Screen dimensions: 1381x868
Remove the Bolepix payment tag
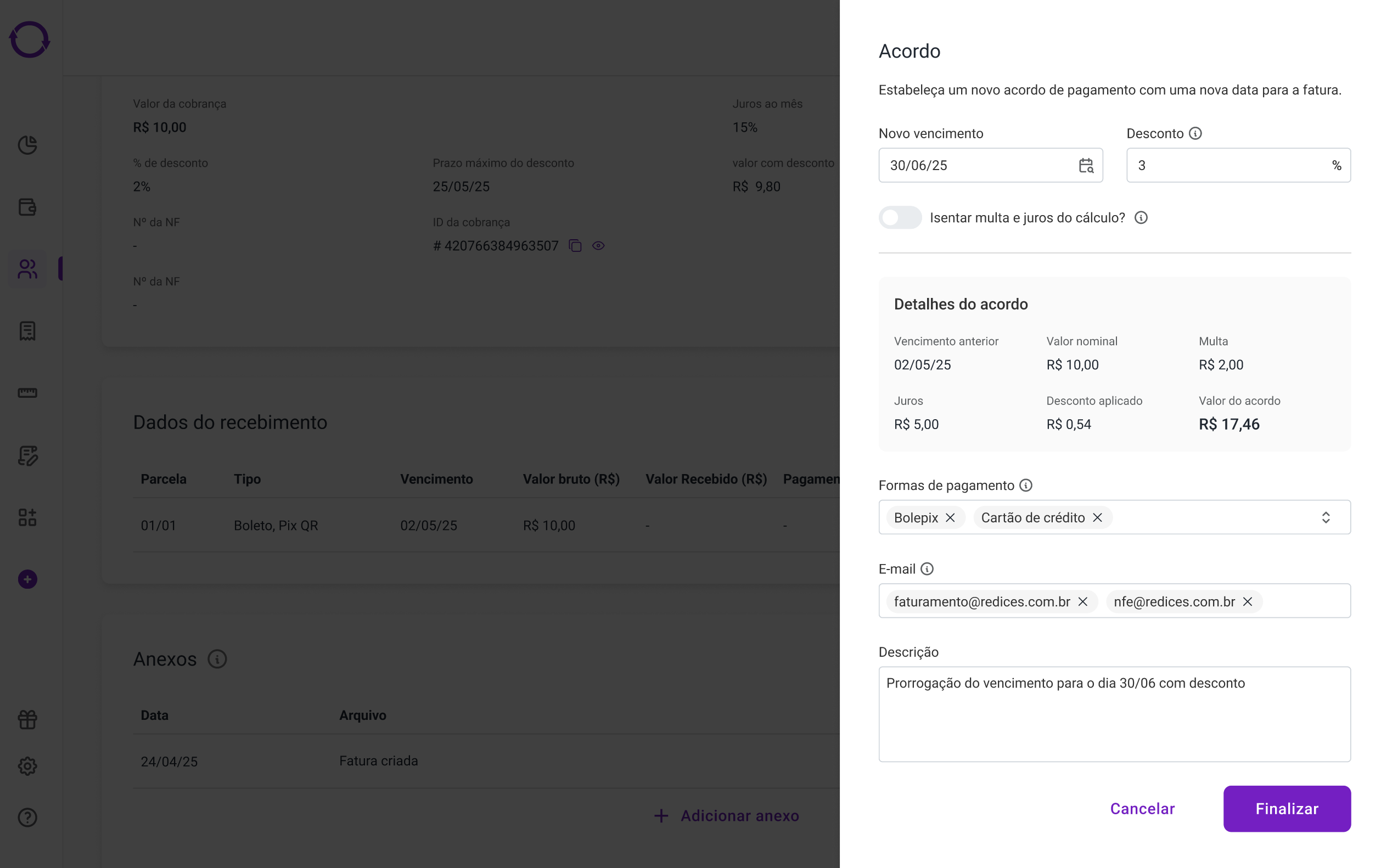[950, 518]
